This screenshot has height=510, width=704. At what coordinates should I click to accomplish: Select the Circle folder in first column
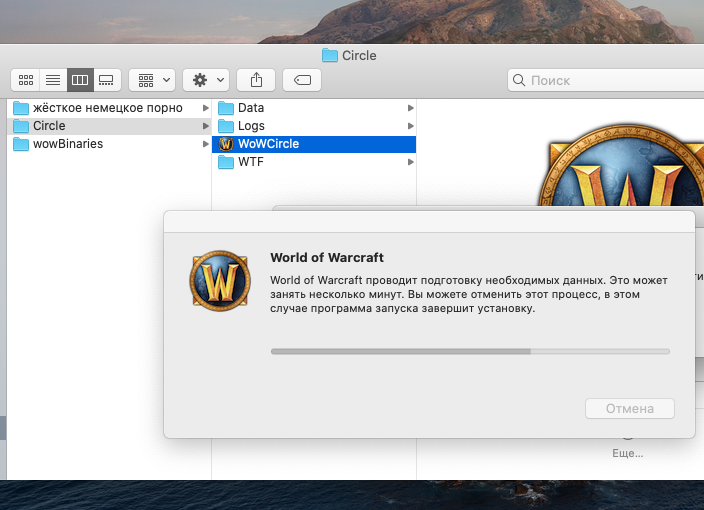point(49,126)
